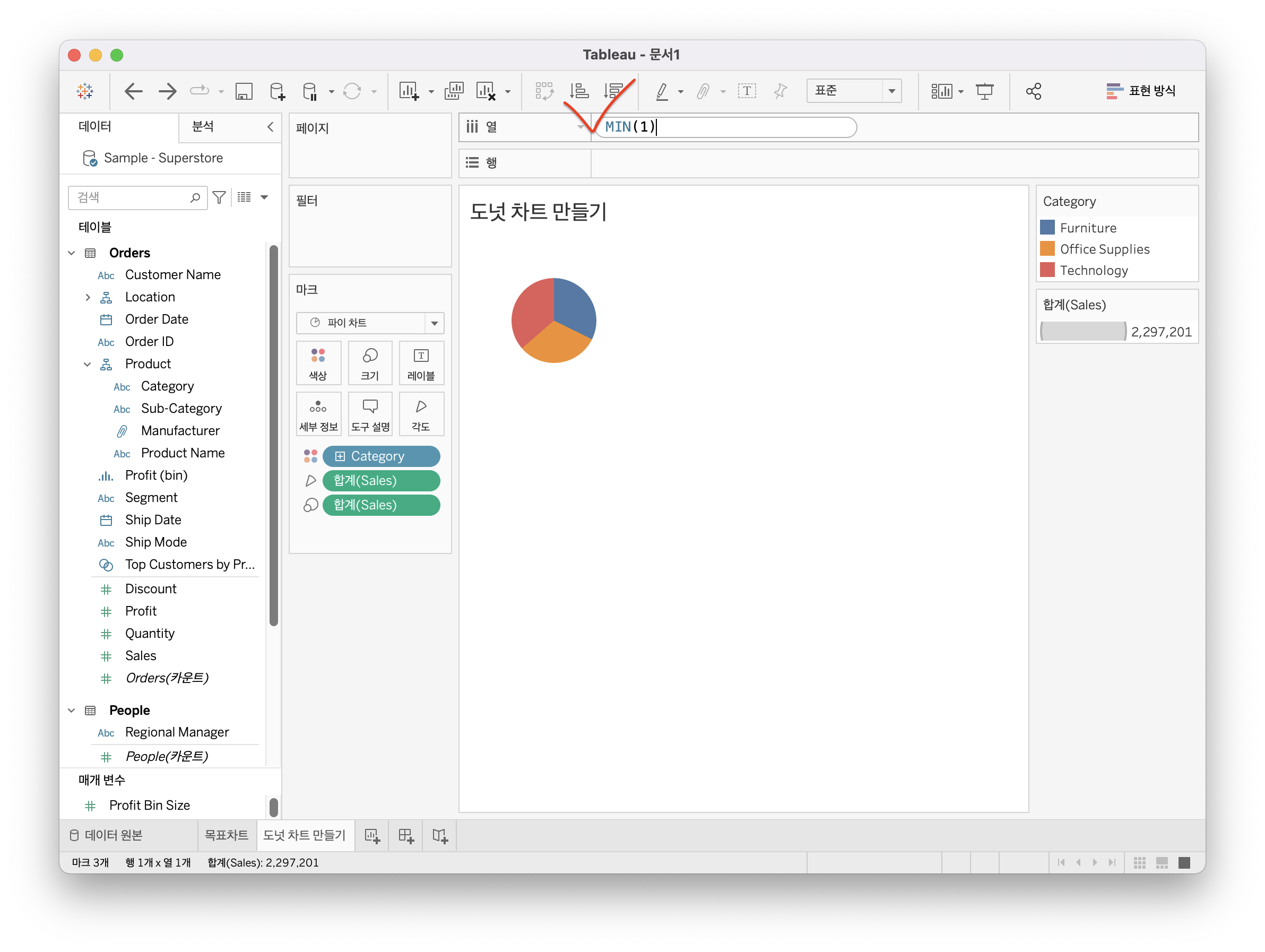Click the add new data source icon

[x=278, y=91]
